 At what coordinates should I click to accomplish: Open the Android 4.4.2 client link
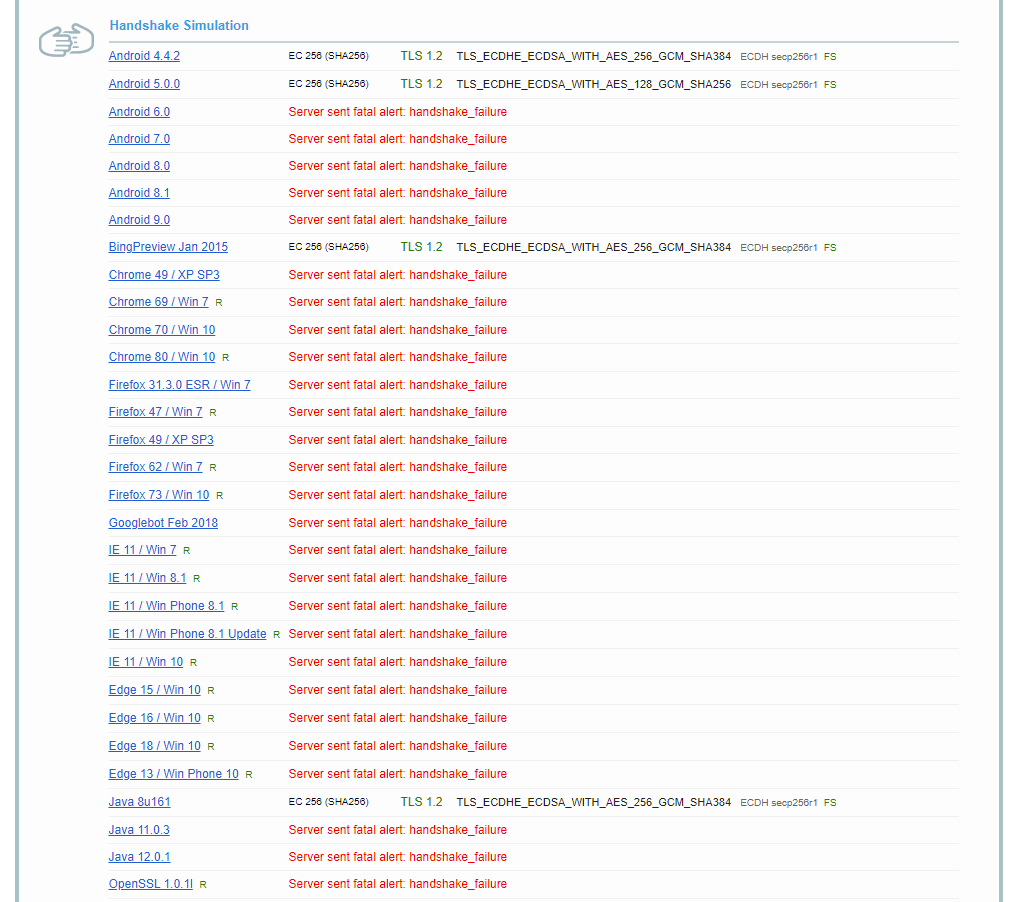click(144, 56)
